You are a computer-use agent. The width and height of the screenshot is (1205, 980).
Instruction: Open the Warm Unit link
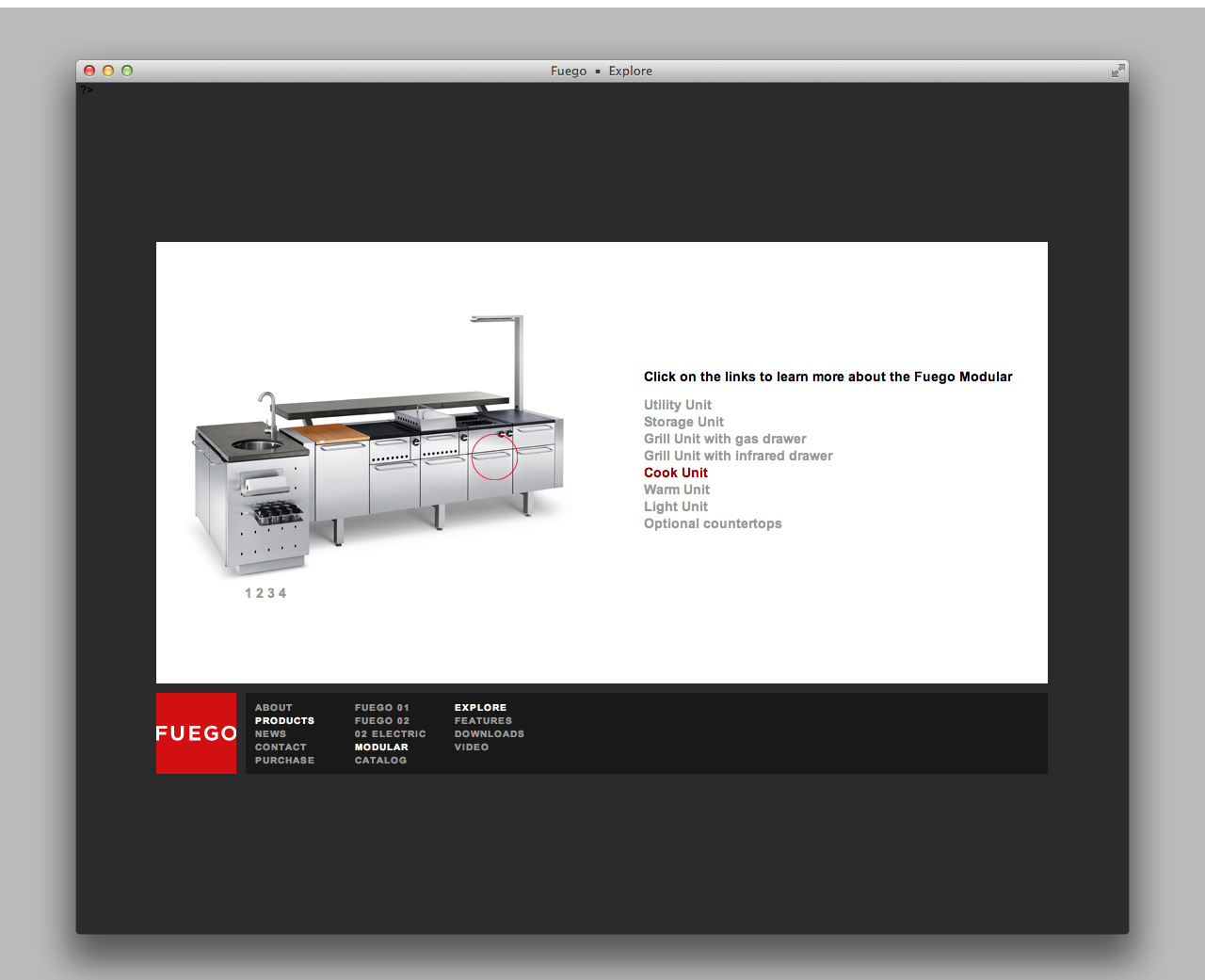(x=676, y=490)
